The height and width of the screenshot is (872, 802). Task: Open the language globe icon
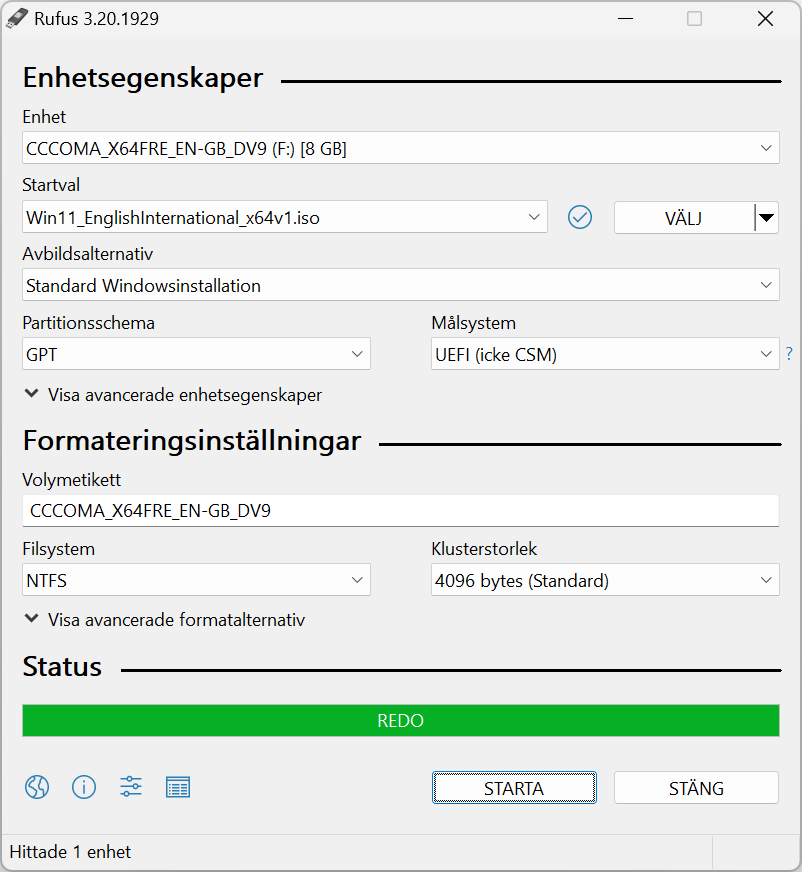coord(37,787)
